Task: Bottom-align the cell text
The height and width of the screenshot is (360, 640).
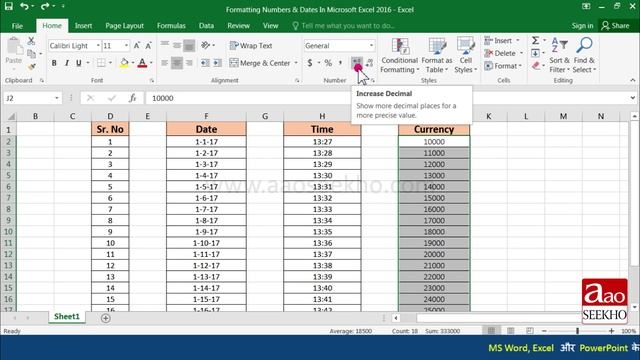Action: (x=189, y=45)
